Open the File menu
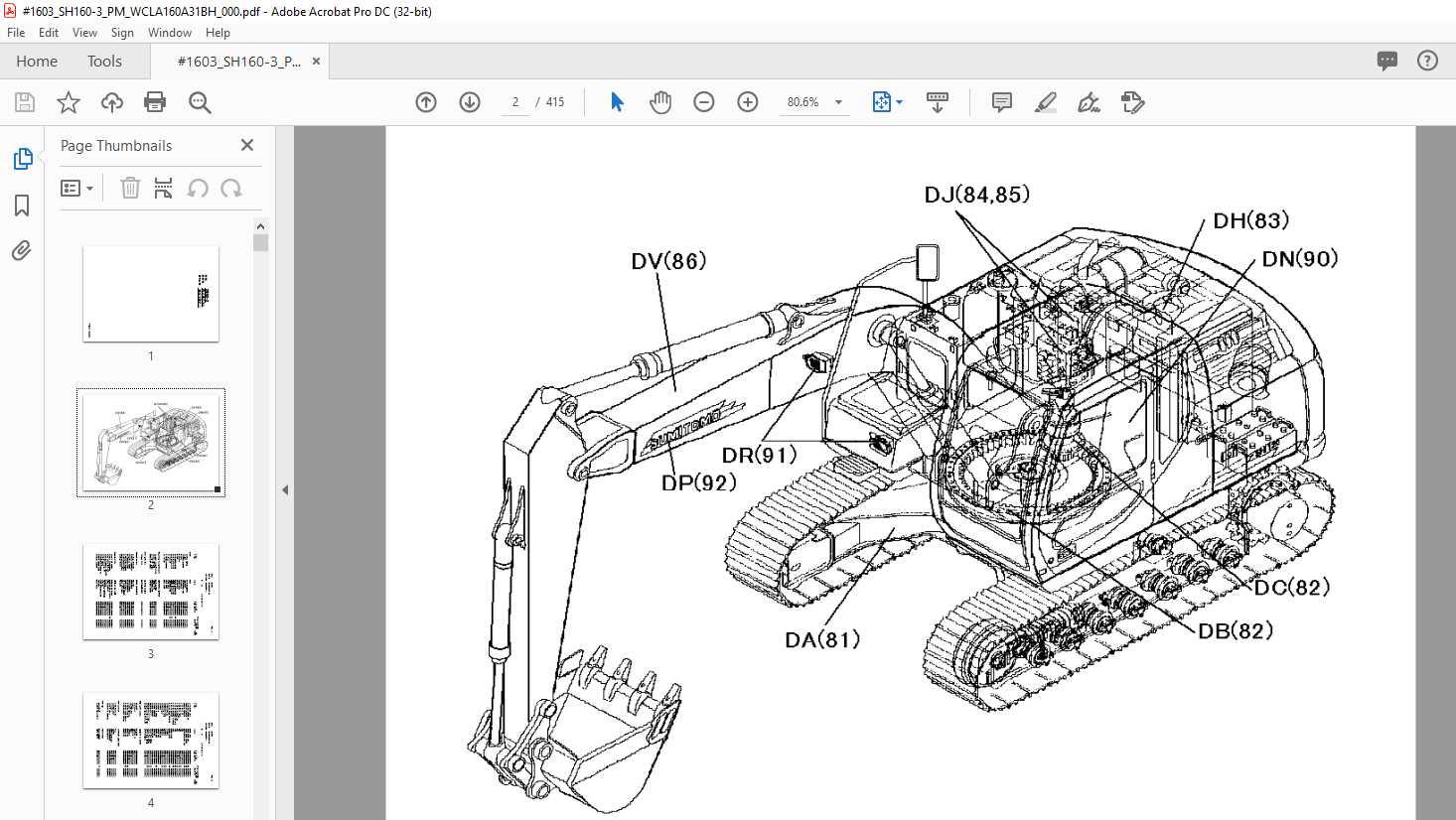The image size is (1456, 820). [x=16, y=33]
